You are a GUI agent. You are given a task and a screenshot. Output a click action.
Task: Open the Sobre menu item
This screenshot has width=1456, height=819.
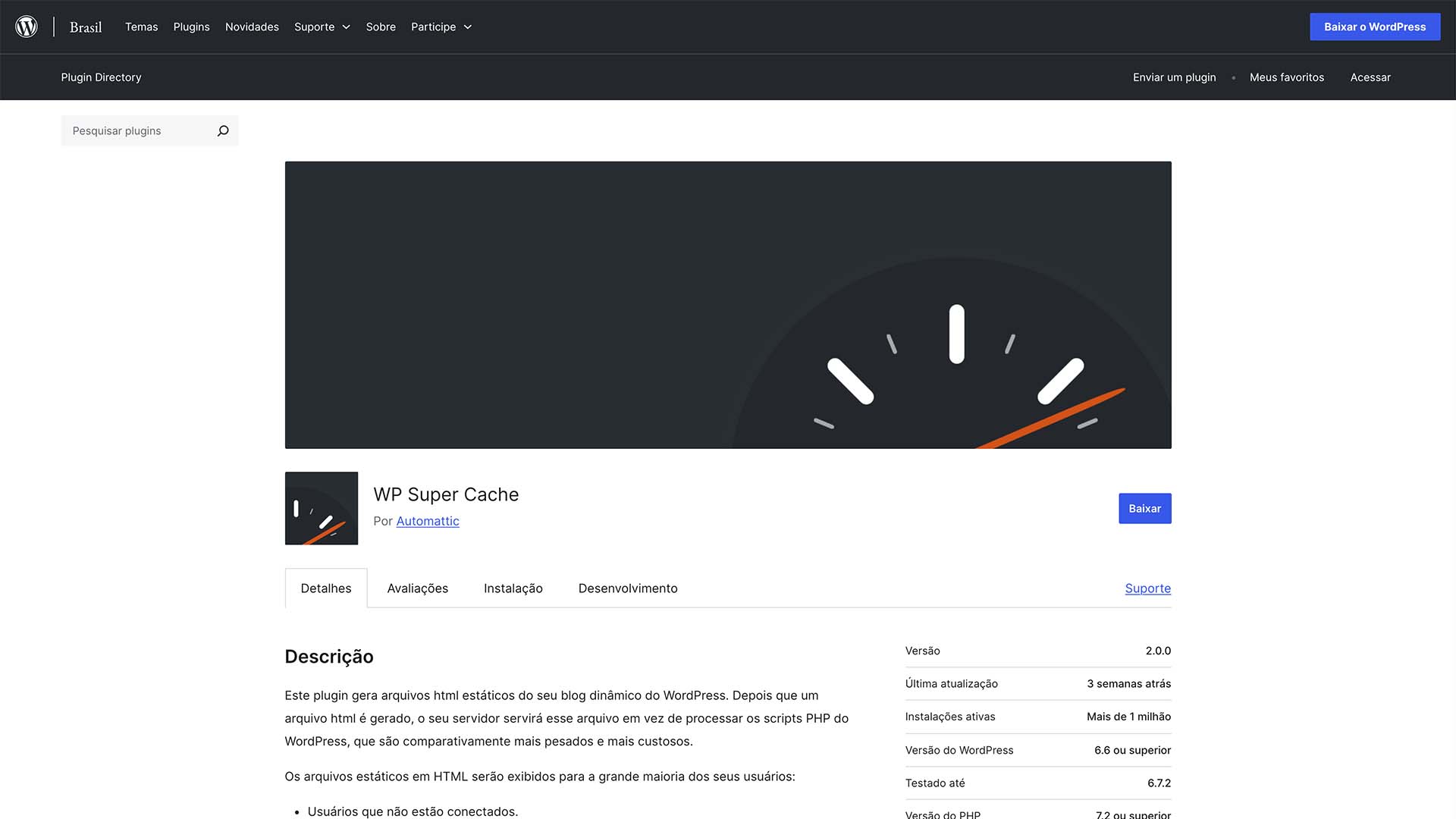click(381, 27)
